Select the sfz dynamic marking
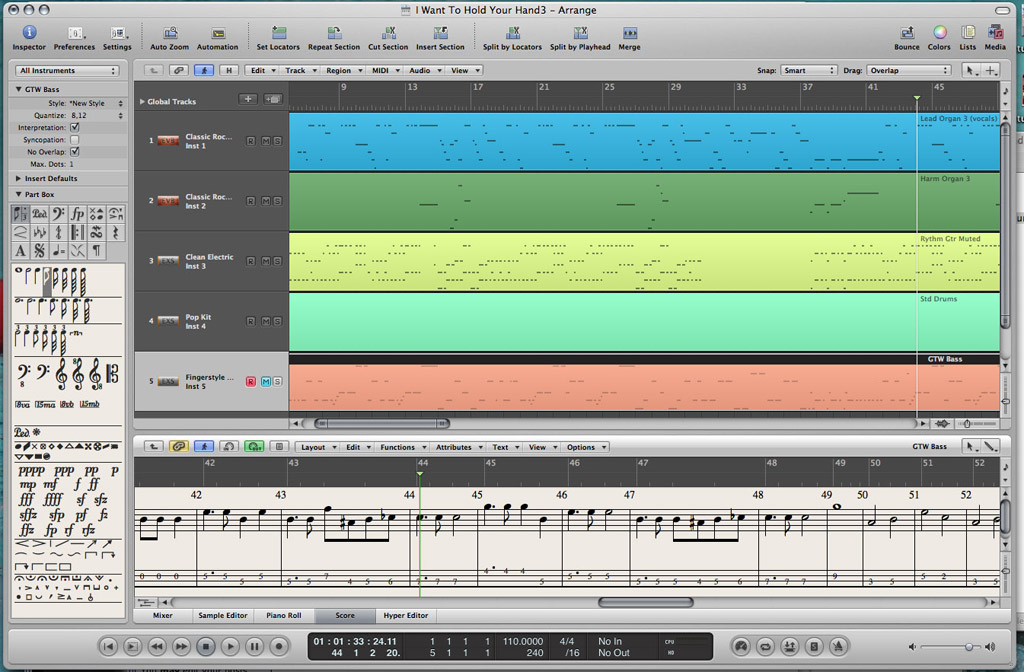The width and height of the screenshot is (1024, 672). click(101, 500)
